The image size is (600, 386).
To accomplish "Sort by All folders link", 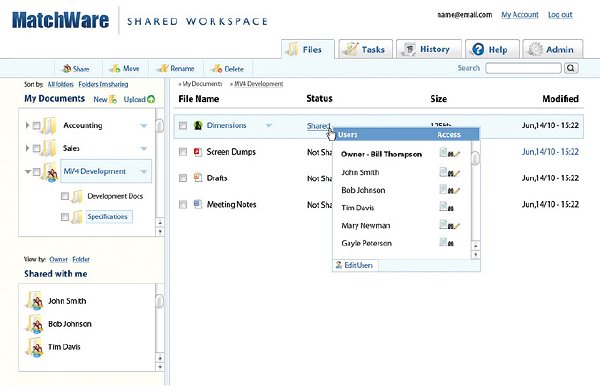I will pyautogui.click(x=60, y=84).
